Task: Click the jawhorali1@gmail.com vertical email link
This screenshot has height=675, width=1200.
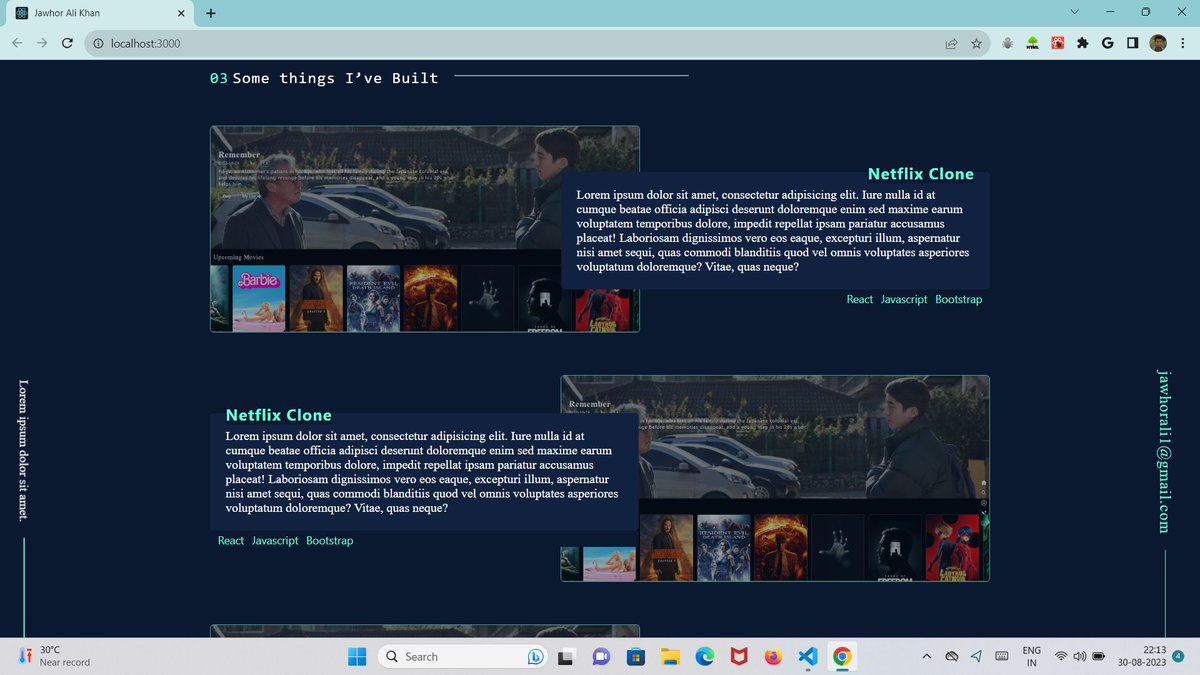Action: (1164, 451)
